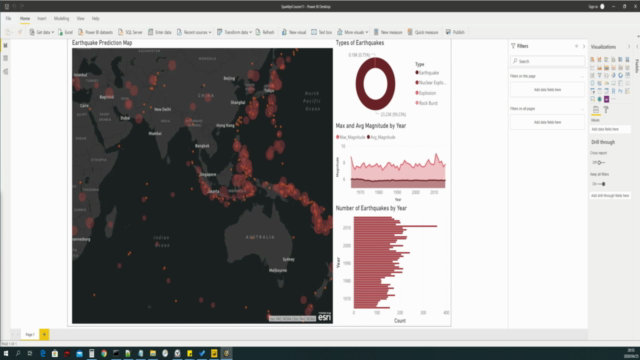Open Chrome from the taskbar
640x360 pixels.
pos(104,353)
